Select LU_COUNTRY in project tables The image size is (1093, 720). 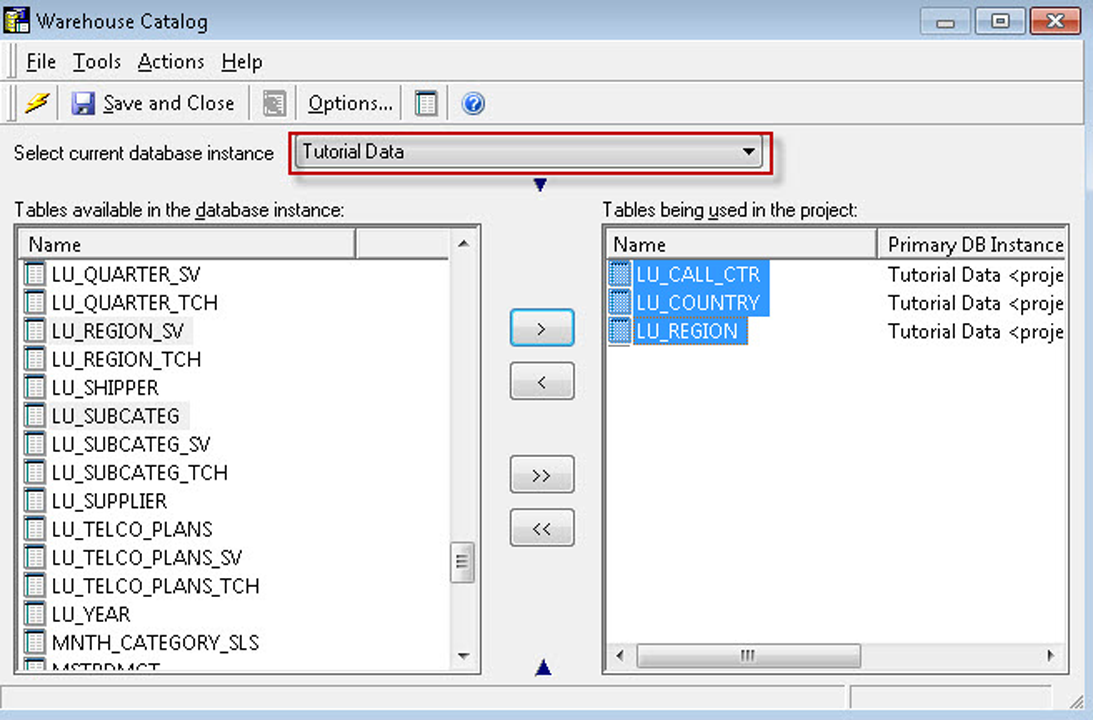698,302
